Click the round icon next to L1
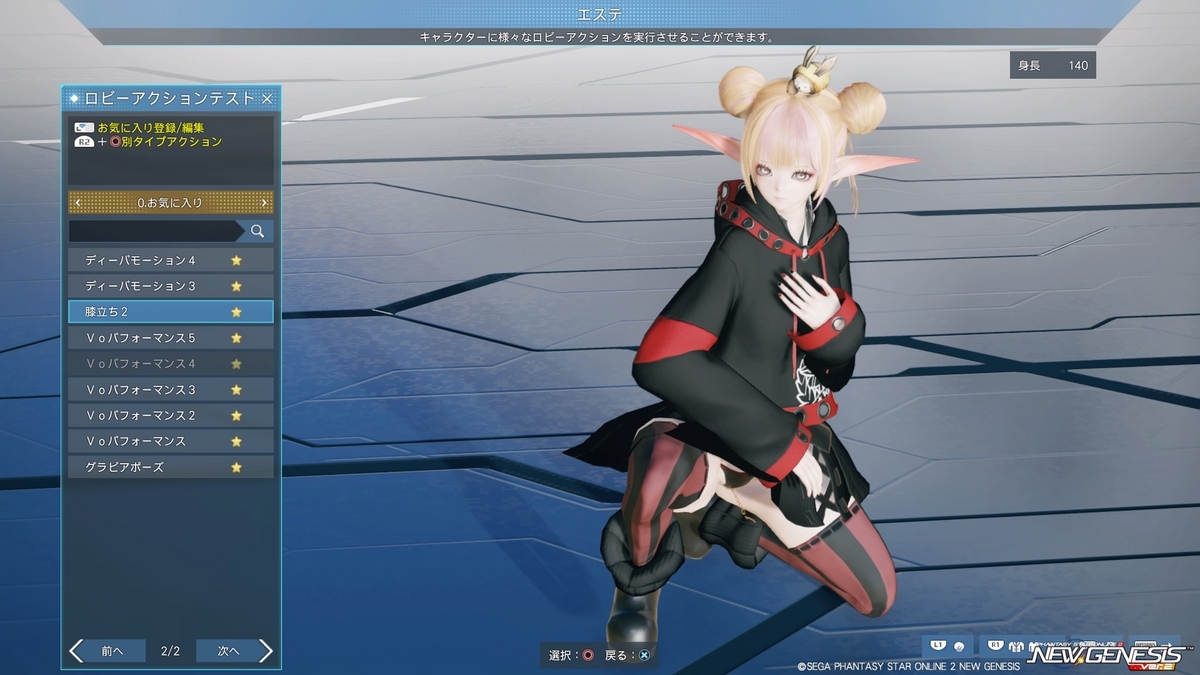Screen dimensions: 1200x675 (959, 647)
